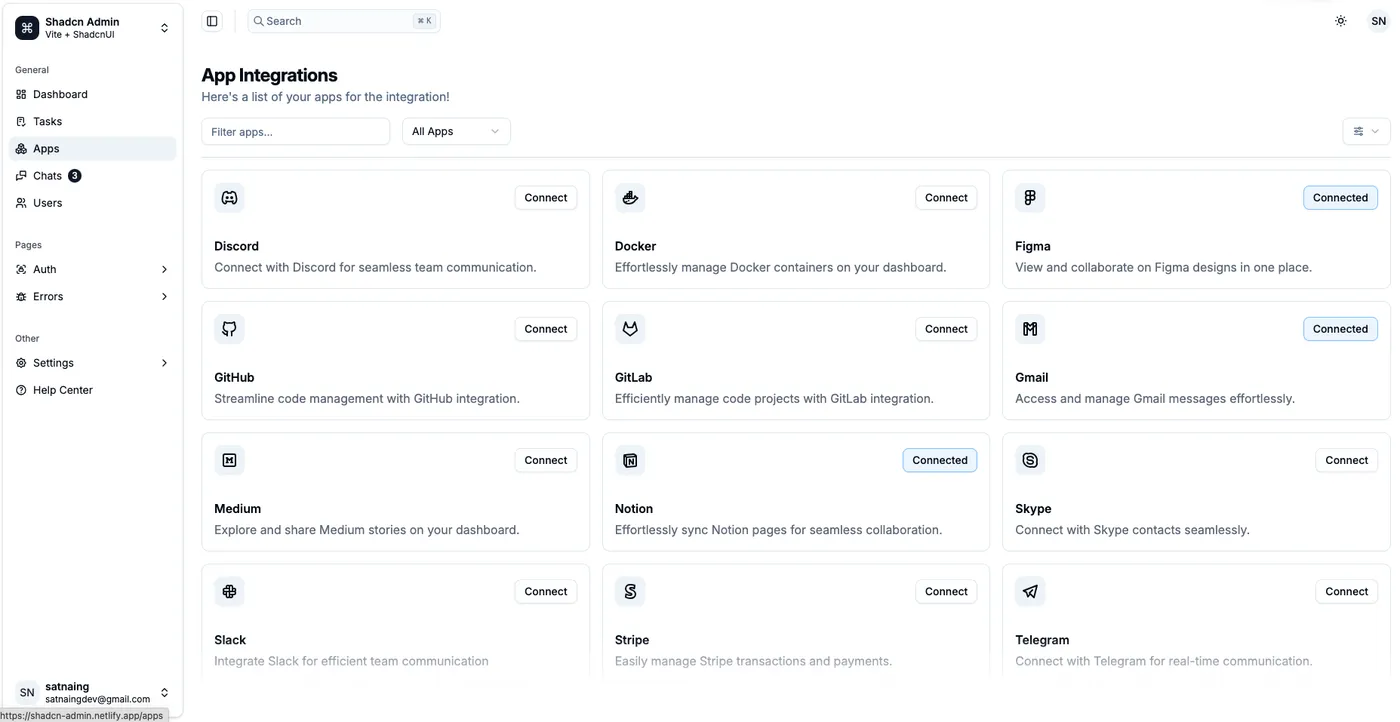Disconnect the Figma Connected button
This screenshot has width=1400, height=722.
[x=1340, y=198]
